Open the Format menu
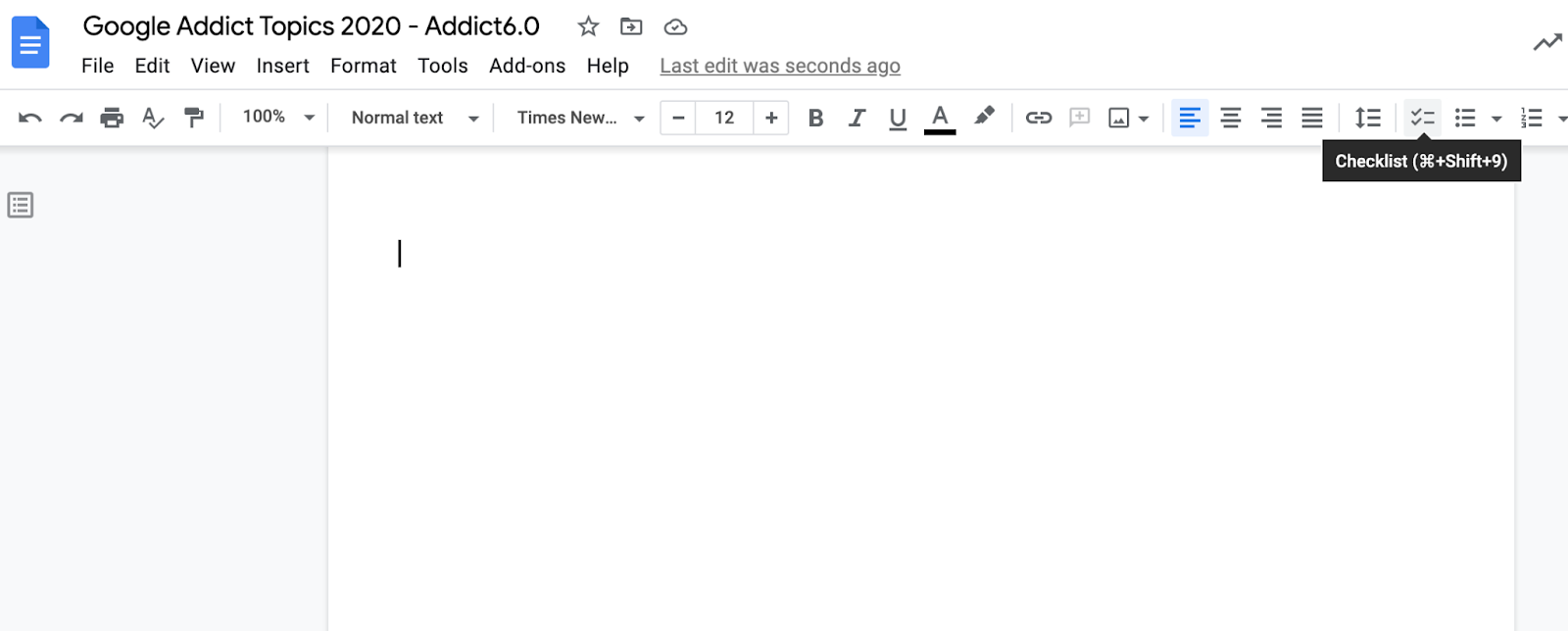Image resolution: width=1568 pixels, height=631 pixels. tap(363, 66)
